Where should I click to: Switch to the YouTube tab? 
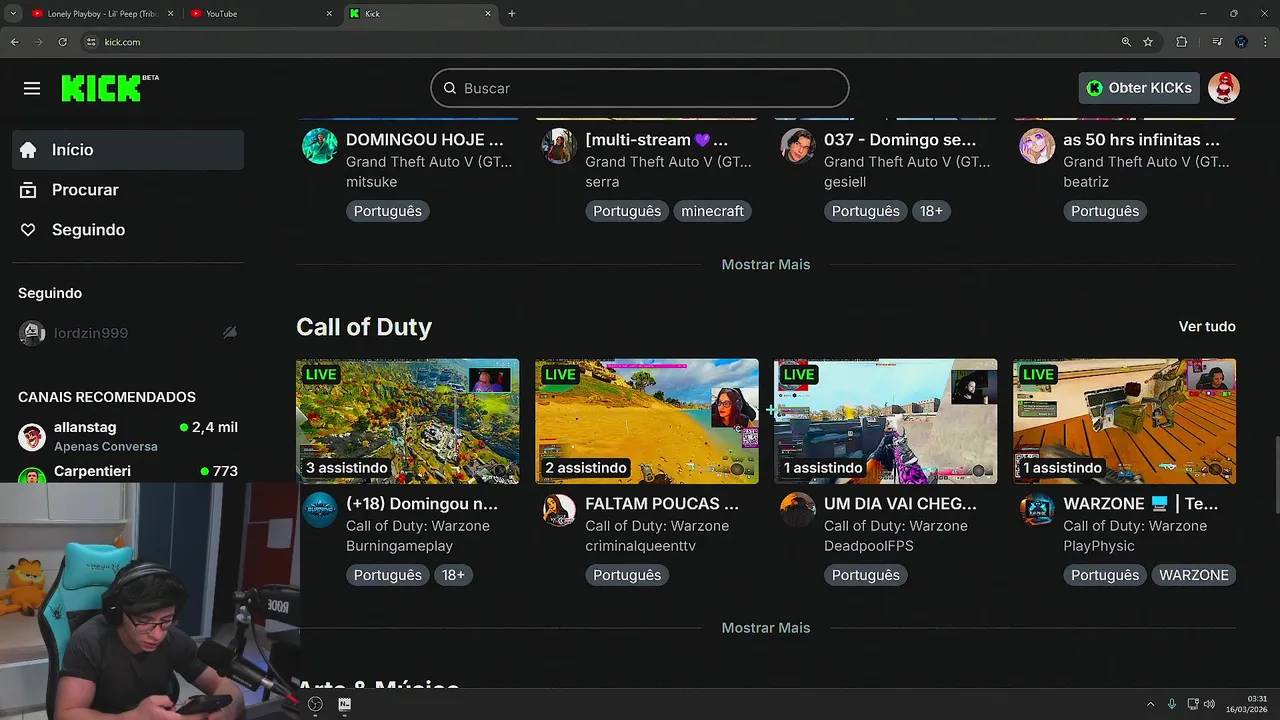262,14
